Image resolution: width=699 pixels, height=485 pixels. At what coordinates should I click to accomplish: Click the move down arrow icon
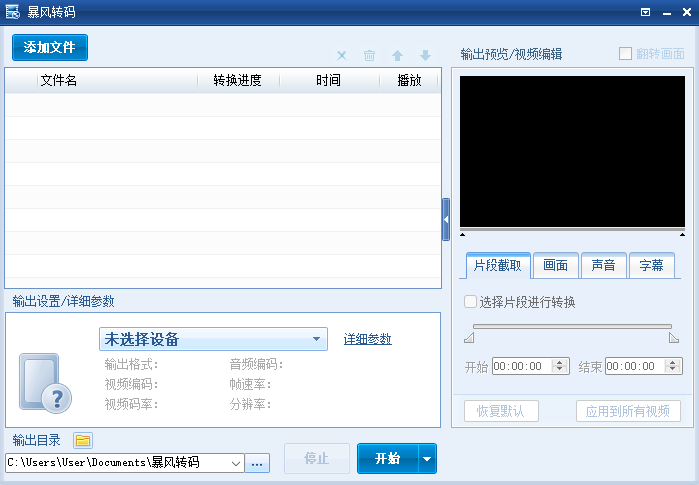pyautogui.click(x=425, y=56)
